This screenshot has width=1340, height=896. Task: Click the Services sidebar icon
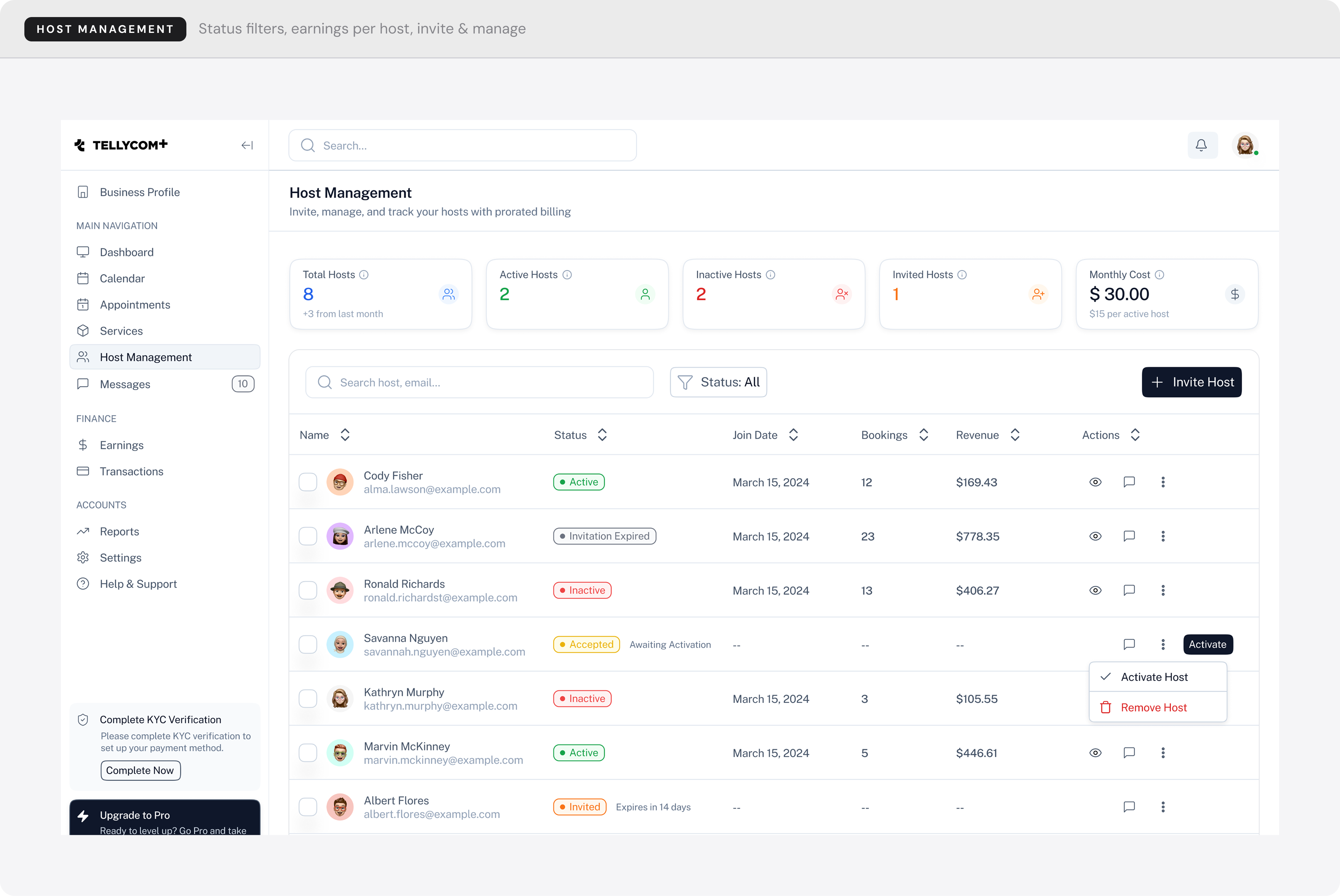pyautogui.click(x=83, y=330)
